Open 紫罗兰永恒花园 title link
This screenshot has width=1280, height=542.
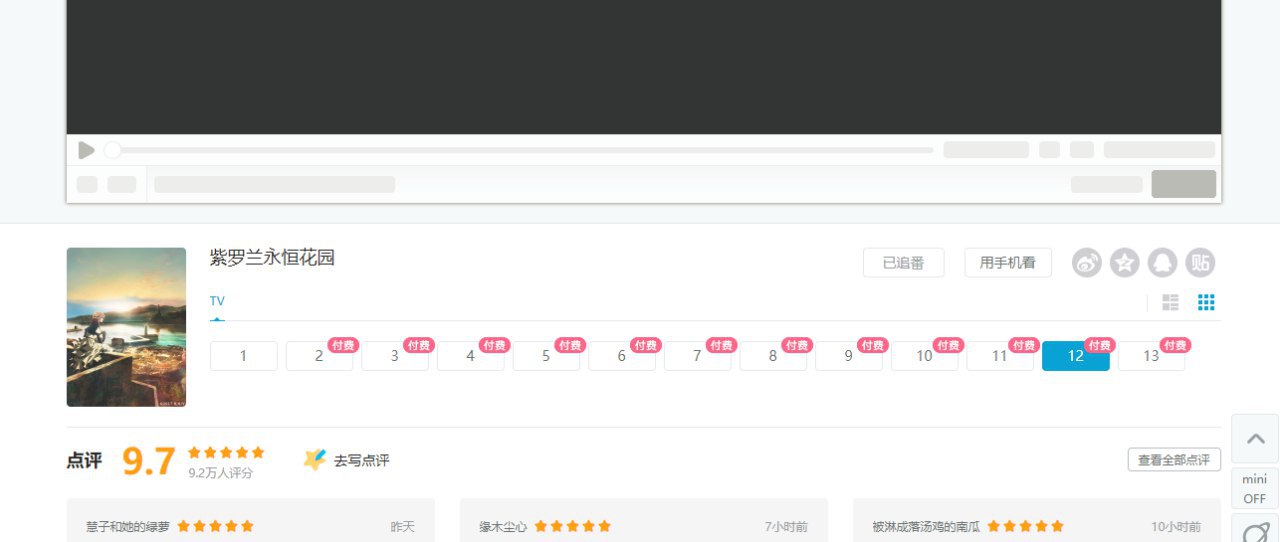[x=272, y=258]
